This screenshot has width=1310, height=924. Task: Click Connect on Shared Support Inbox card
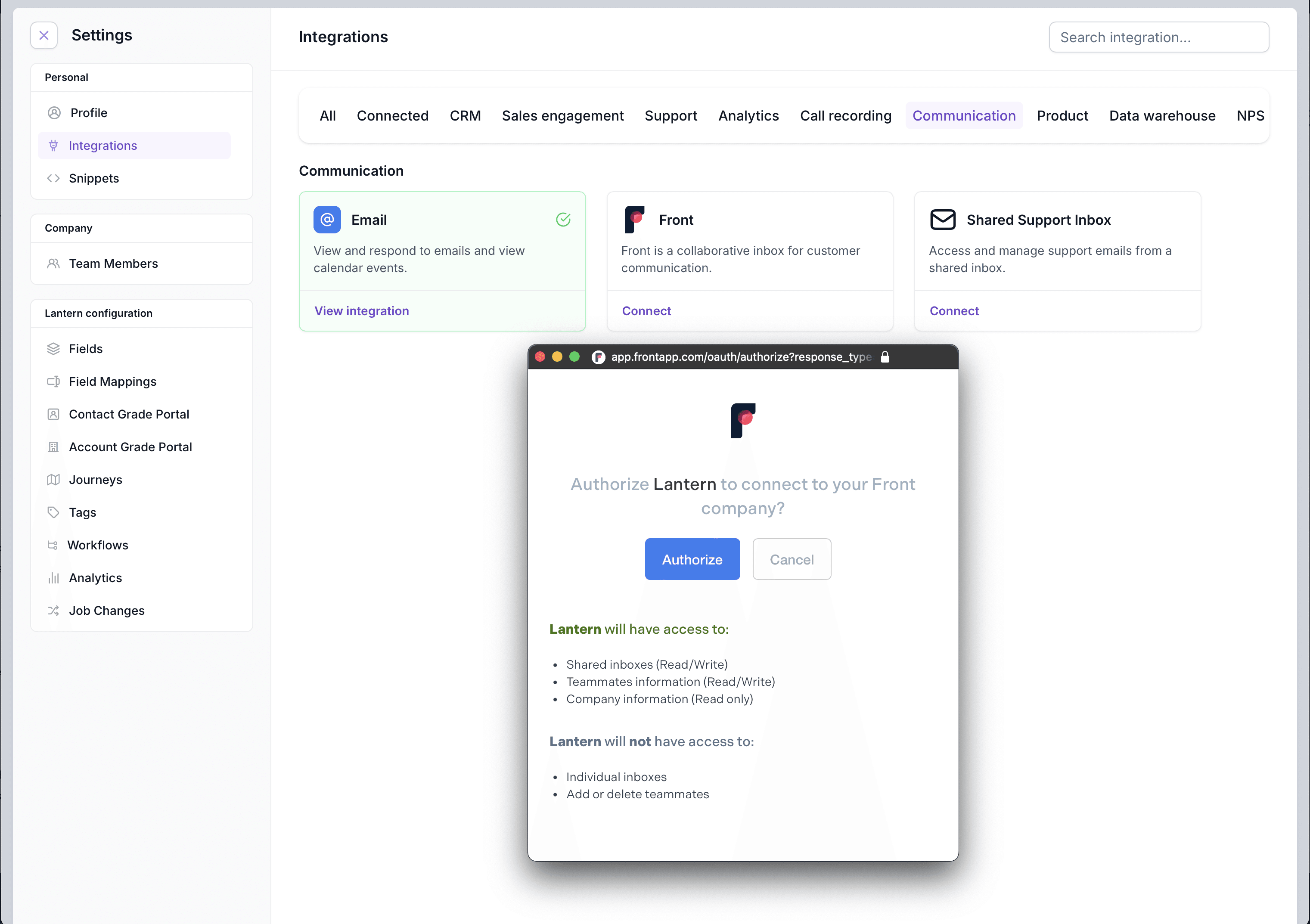pos(954,311)
